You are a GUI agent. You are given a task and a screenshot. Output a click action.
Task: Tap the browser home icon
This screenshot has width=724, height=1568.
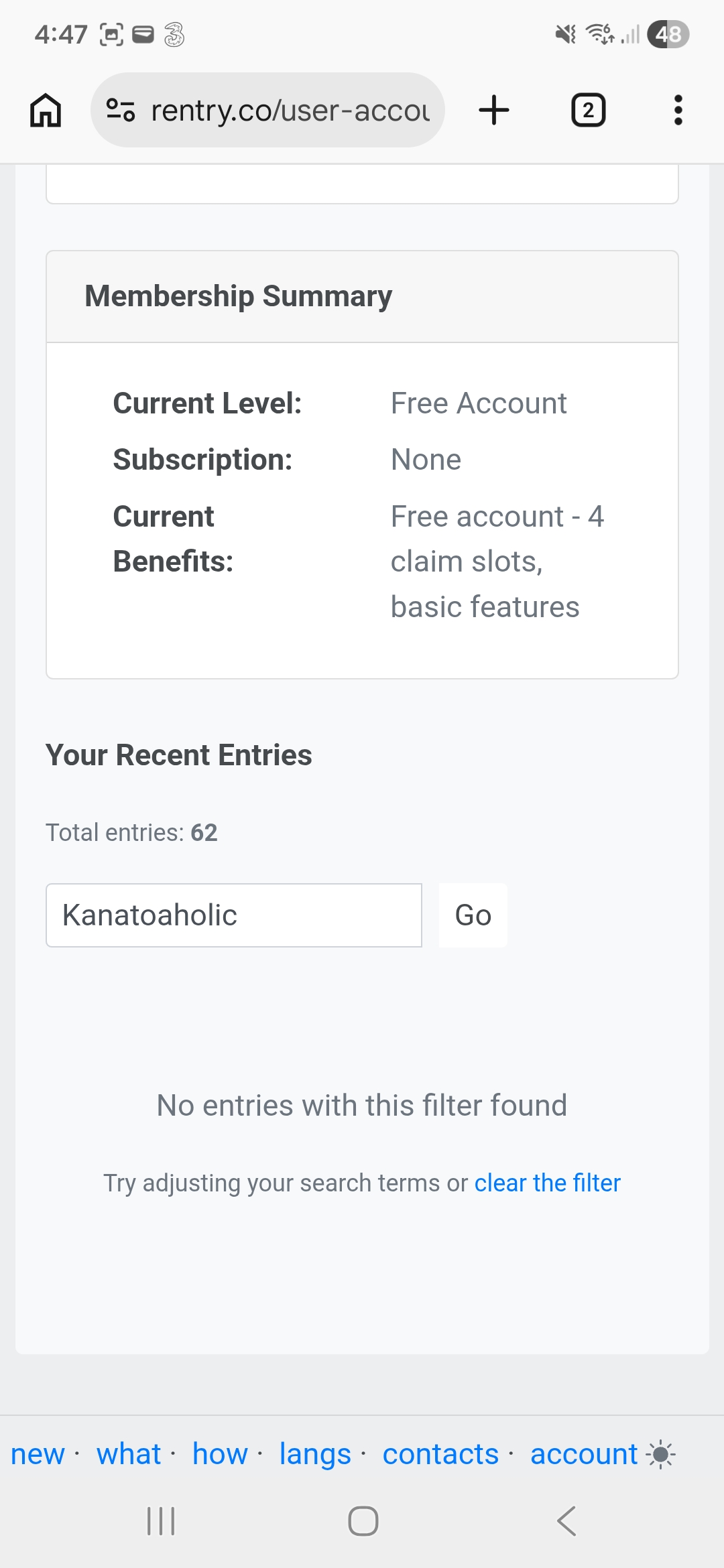point(46,110)
